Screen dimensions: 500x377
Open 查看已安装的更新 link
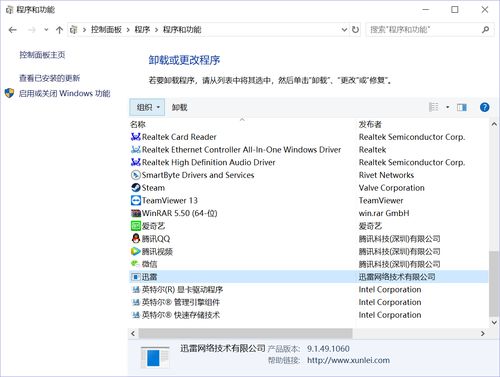click(x=49, y=78)
